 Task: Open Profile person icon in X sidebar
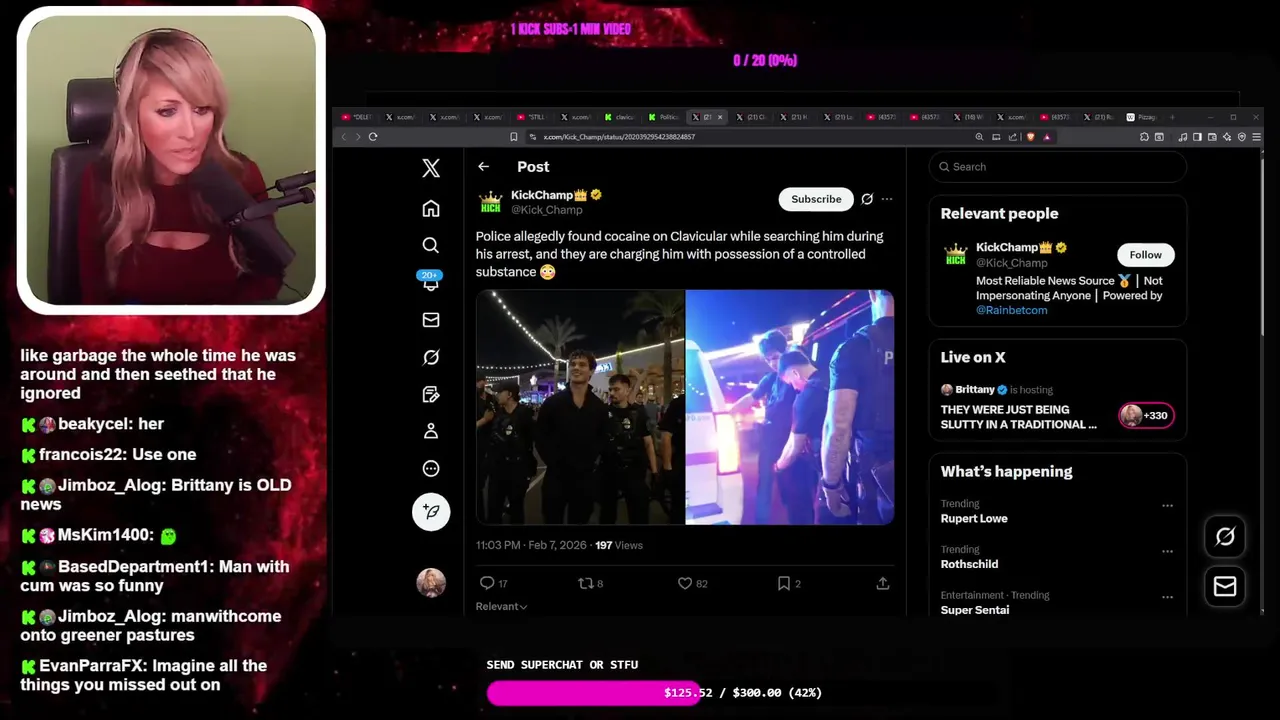pos(431,431)
